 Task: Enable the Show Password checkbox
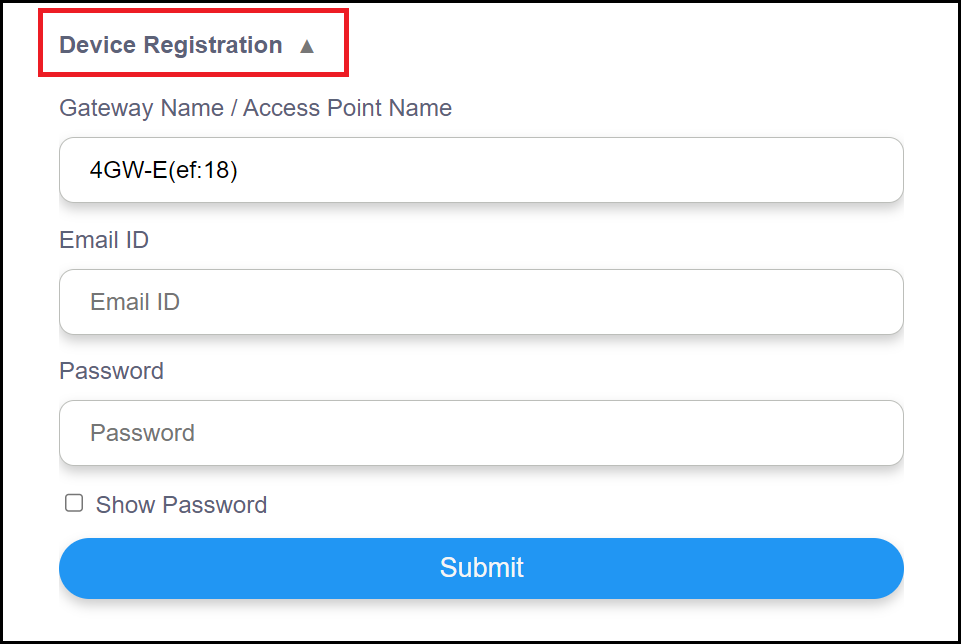click(x=74, y=503)
